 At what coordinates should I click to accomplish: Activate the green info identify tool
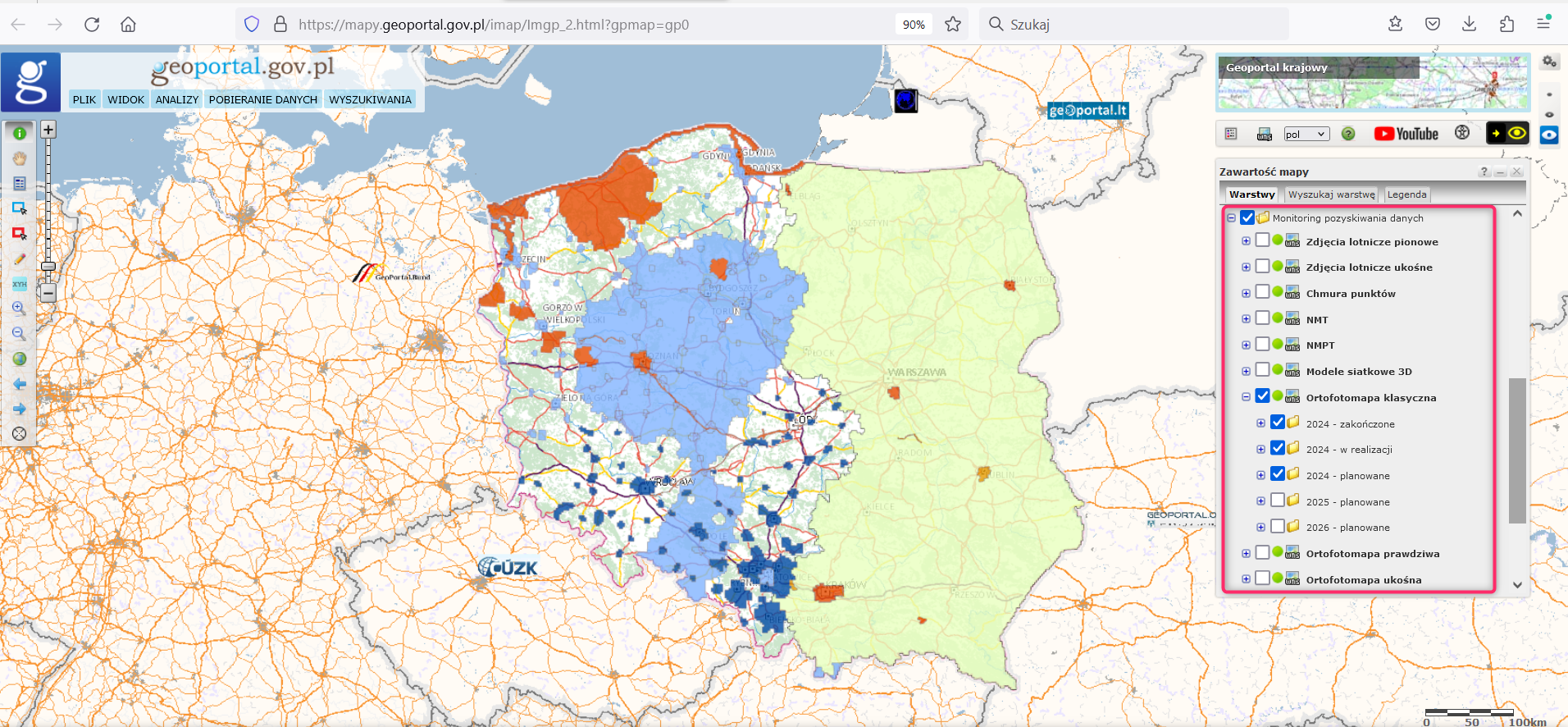point(20,133)
